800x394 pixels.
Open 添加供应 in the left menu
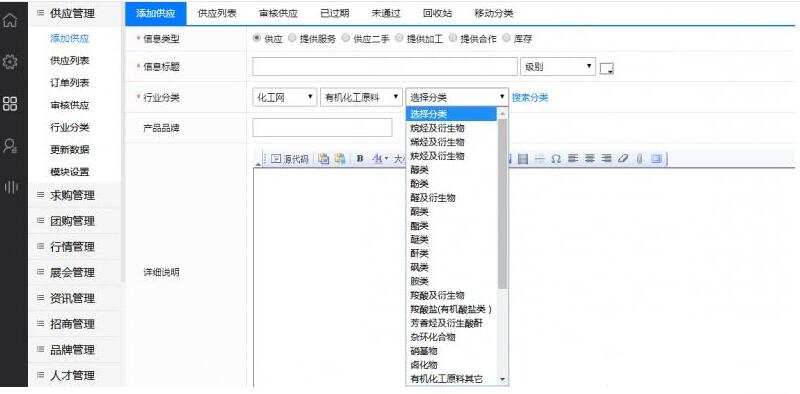pyautogui.click(x=70, y=38)
